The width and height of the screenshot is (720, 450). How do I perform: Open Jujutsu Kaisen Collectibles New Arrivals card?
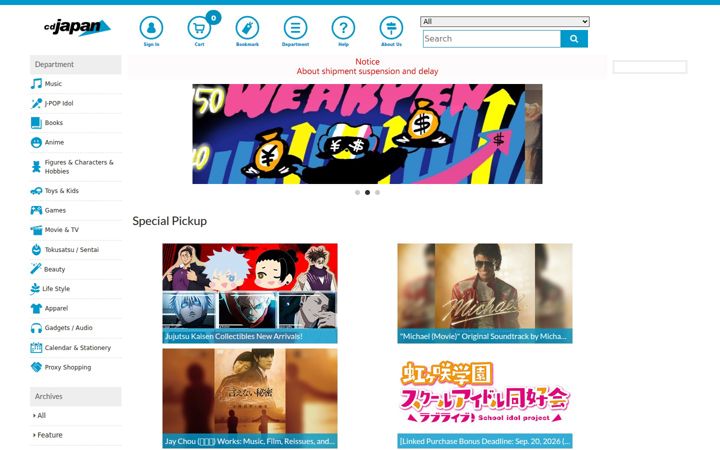click(250, 293)
